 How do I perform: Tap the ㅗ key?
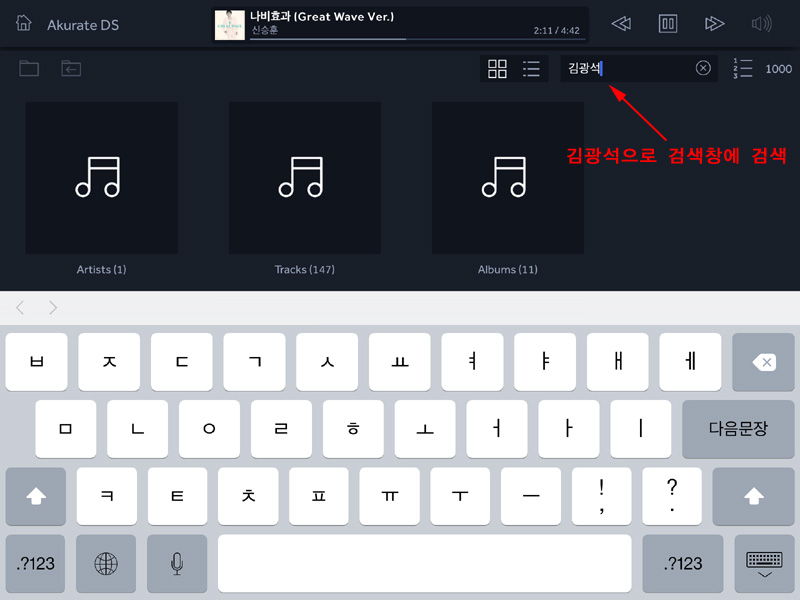coord(425,429)
